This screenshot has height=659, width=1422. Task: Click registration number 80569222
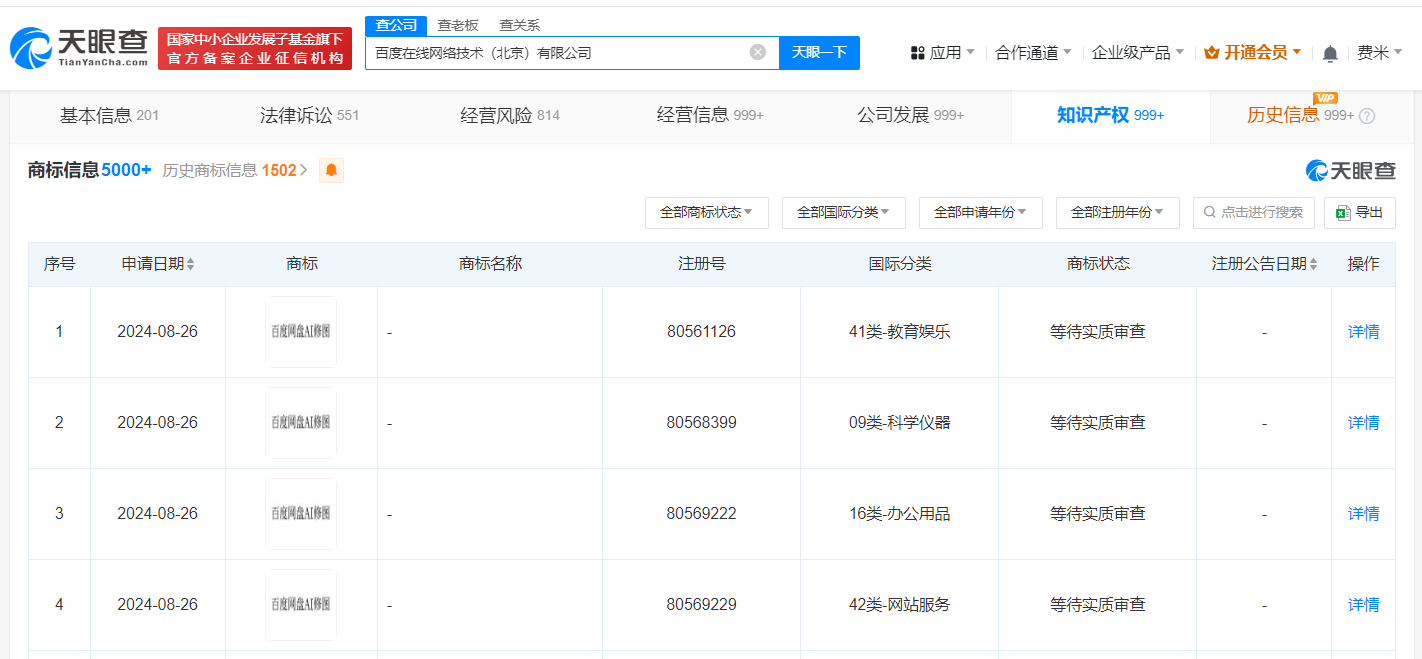[x=701, y=514]
